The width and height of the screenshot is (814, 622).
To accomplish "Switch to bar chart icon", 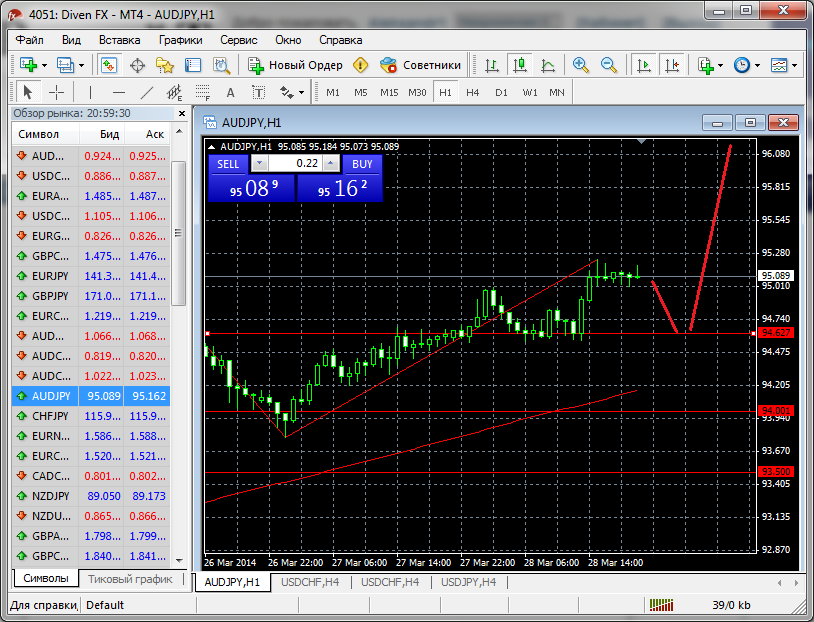I will (x=491, y=65).
